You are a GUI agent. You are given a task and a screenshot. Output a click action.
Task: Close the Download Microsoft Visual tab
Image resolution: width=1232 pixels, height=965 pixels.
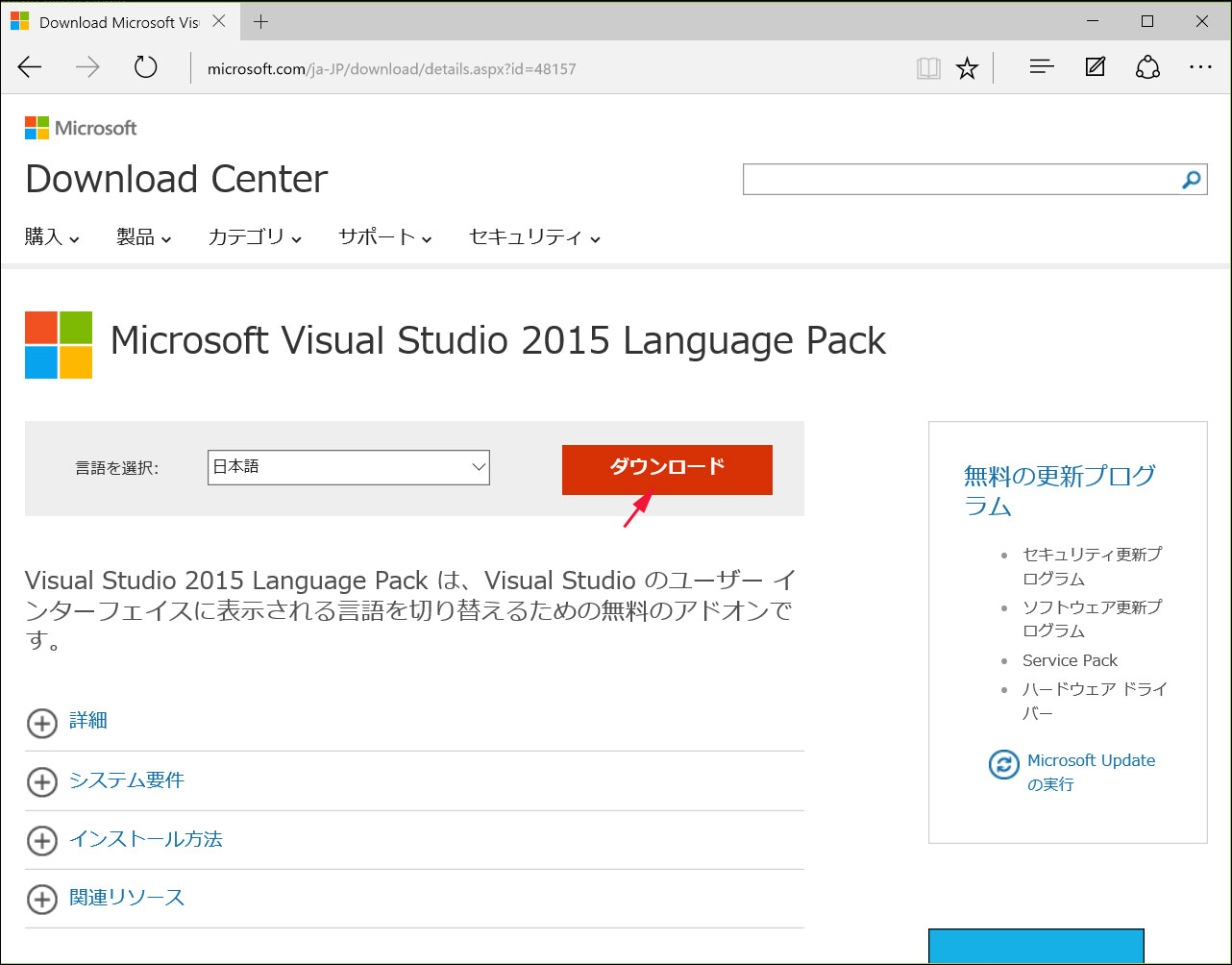coord(219,21)
